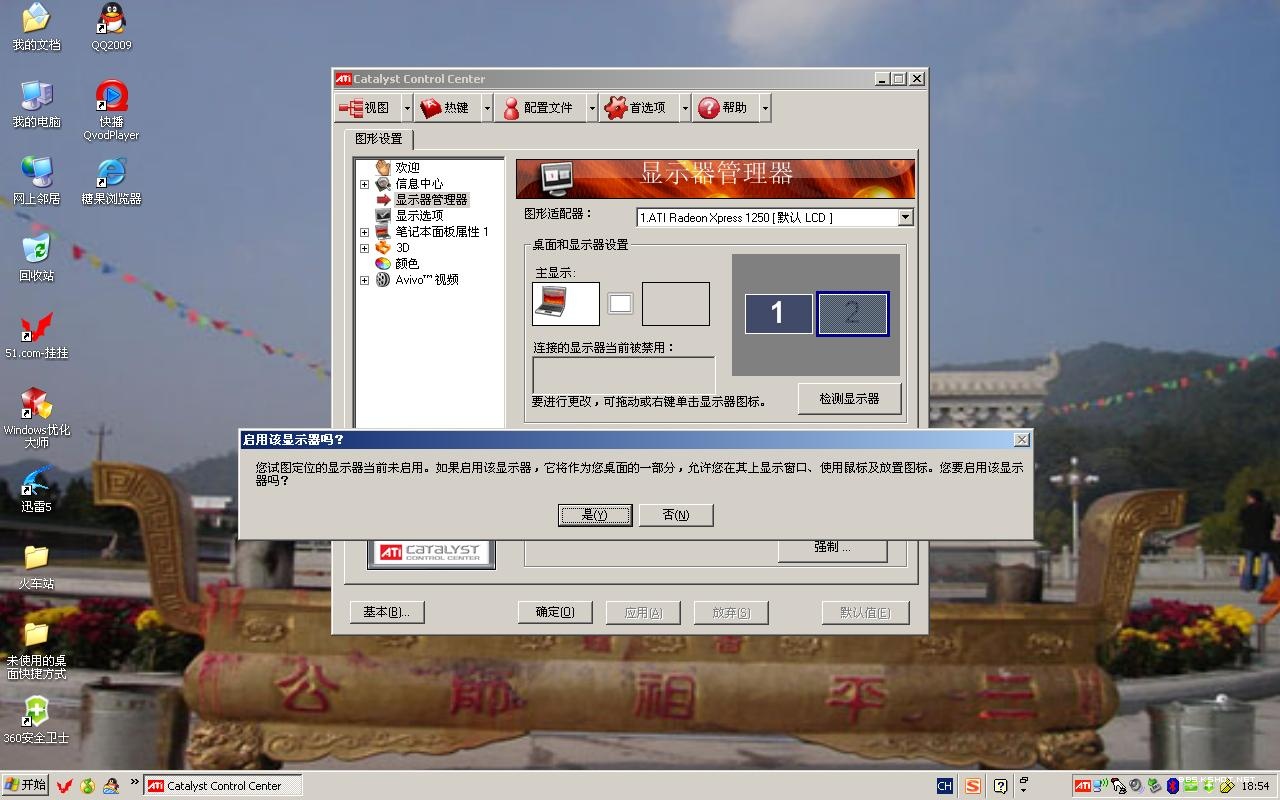This screenshot has height=800, width=1280.
Task: Click the 帮助 (Help) toolbar icon
Action: point(723,108)
